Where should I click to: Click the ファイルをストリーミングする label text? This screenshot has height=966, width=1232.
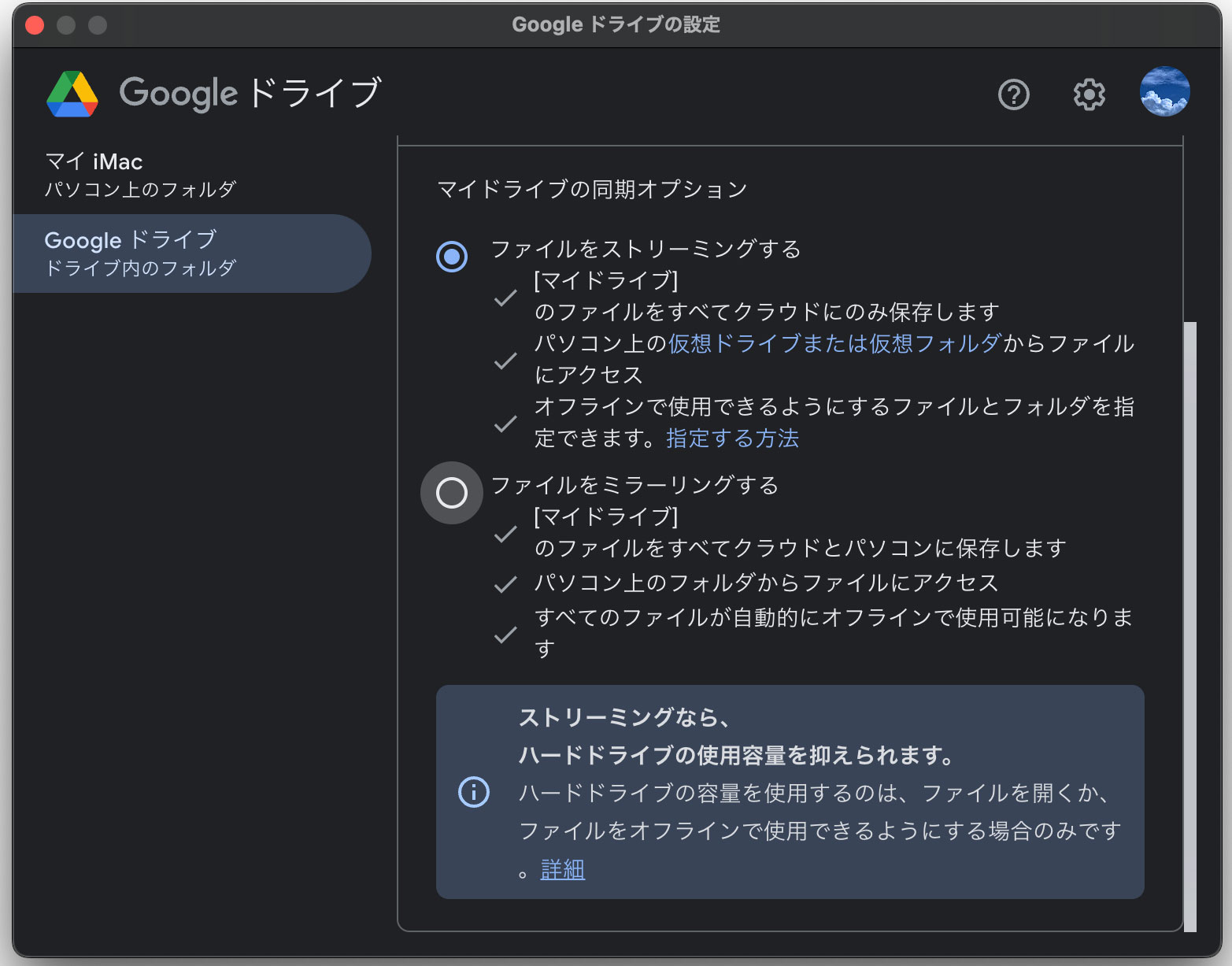(646, 249)
